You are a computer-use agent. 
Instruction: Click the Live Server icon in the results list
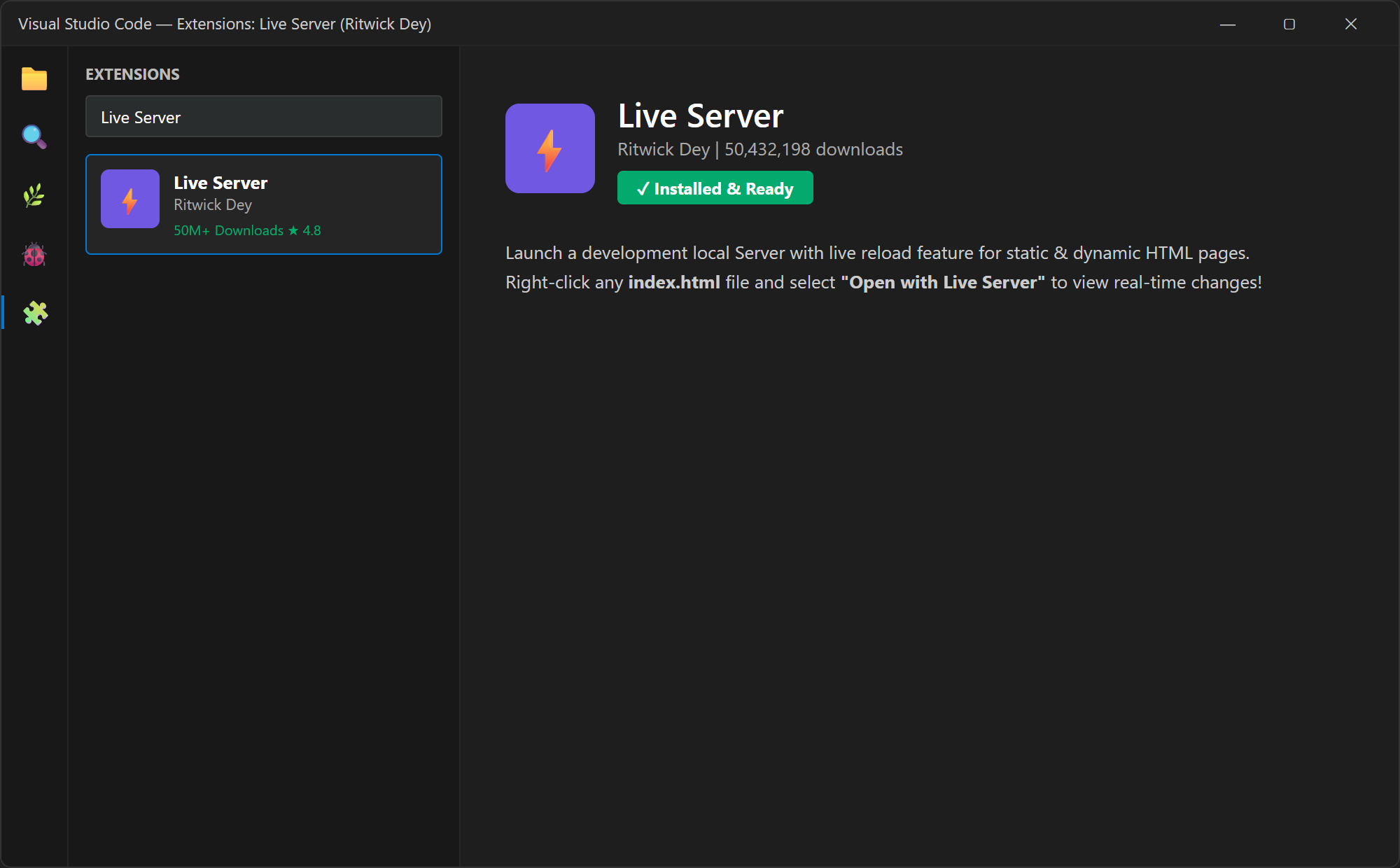tap(130, 199)
